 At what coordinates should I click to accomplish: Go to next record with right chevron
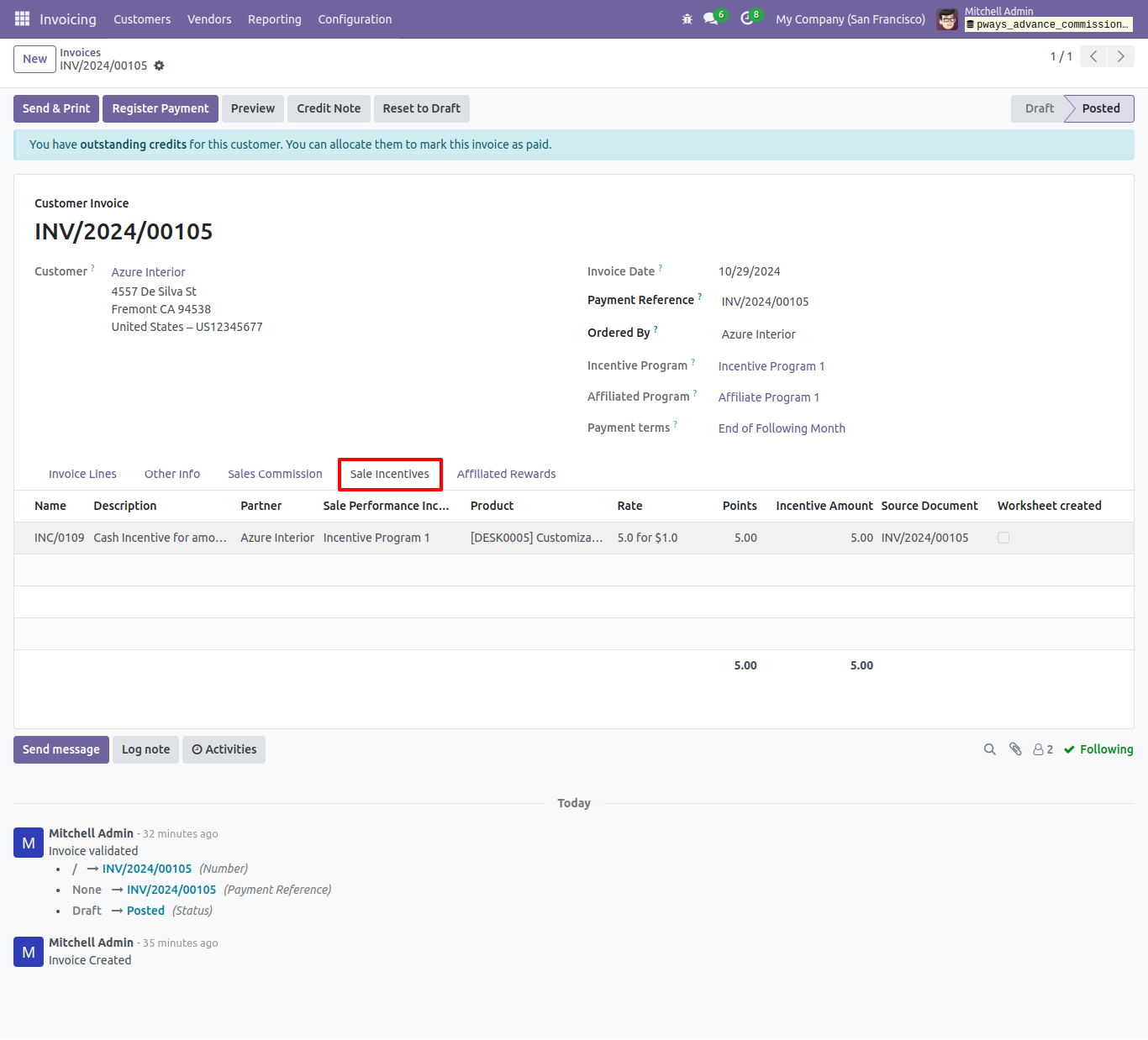pyautogui.click(x=1121, y=56)
